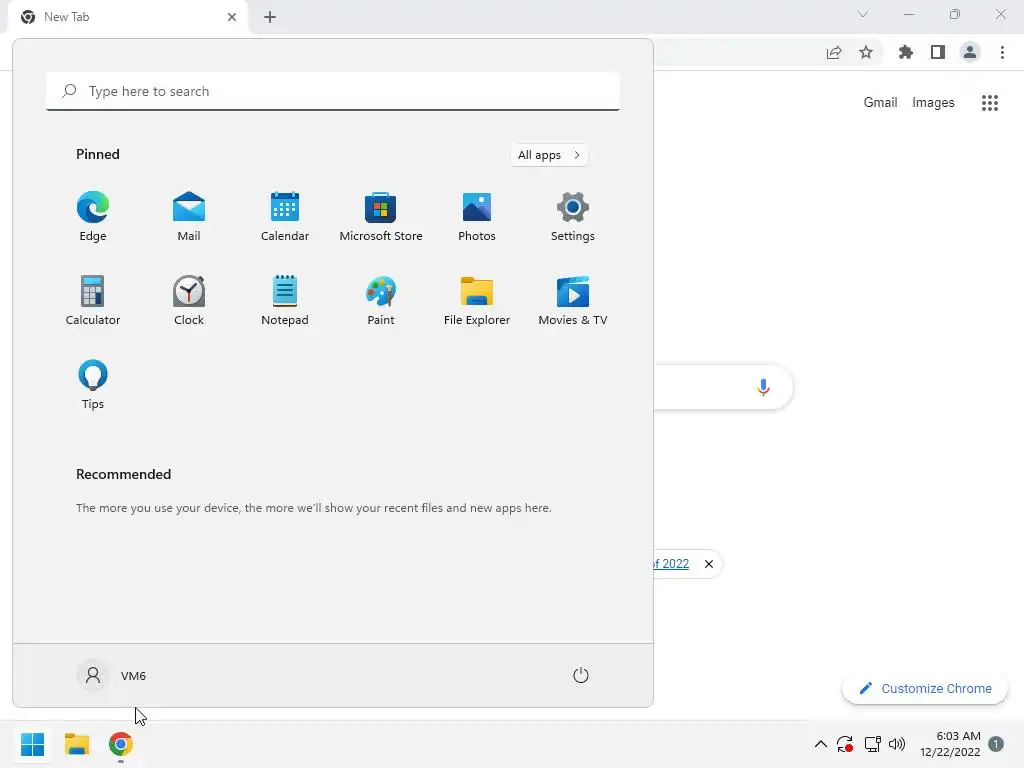The height and width of the screenshot is (768, 1024).
Task: Click the sync update tray icon
Action: (845, 744)
